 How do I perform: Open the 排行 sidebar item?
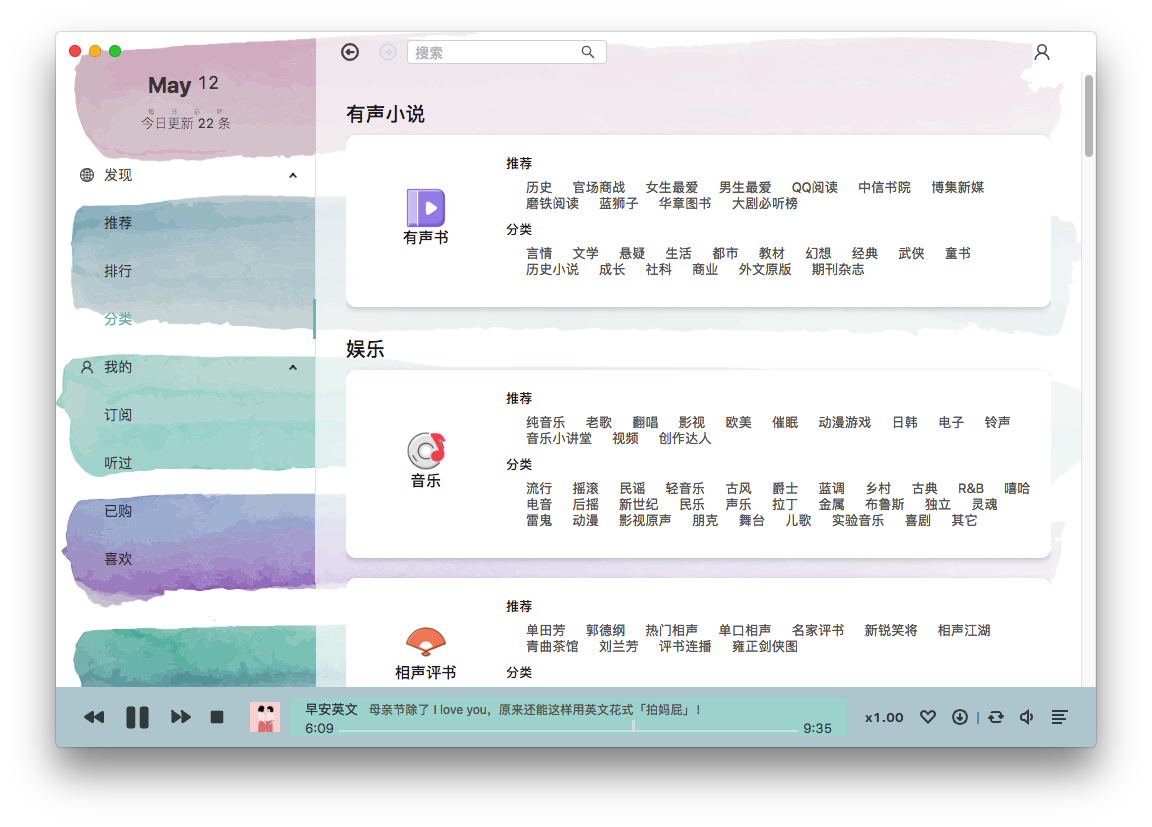(x=118, y=271)
